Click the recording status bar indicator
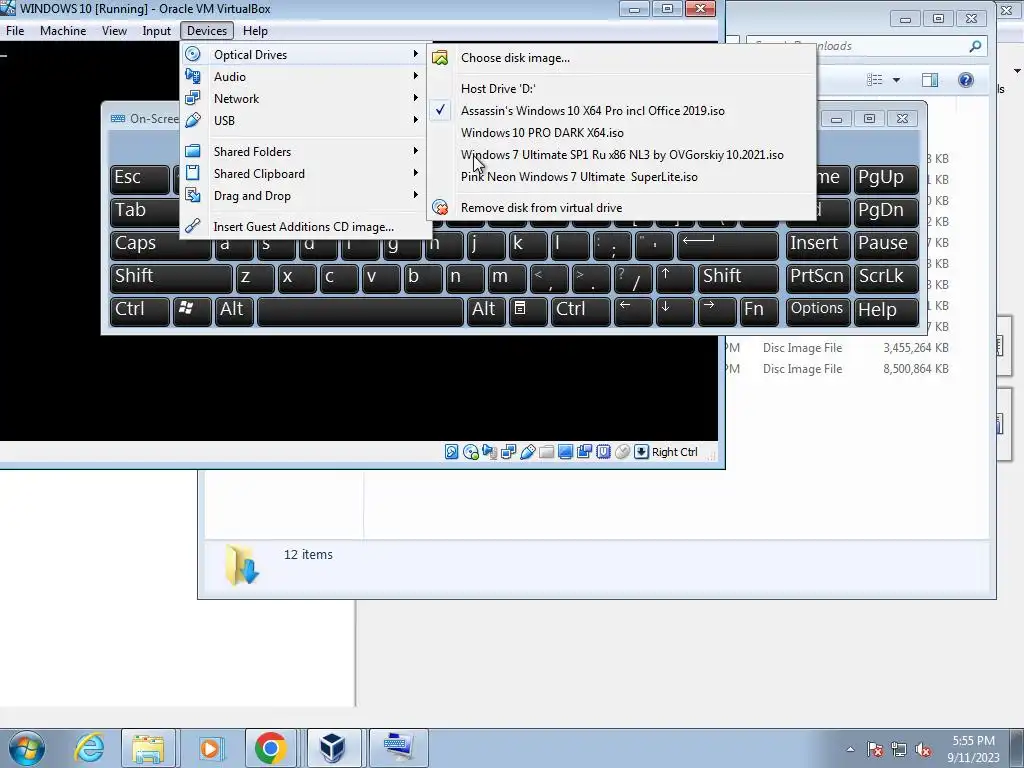This screenshot has height=768, width=1024. click(x=584, y=452)
